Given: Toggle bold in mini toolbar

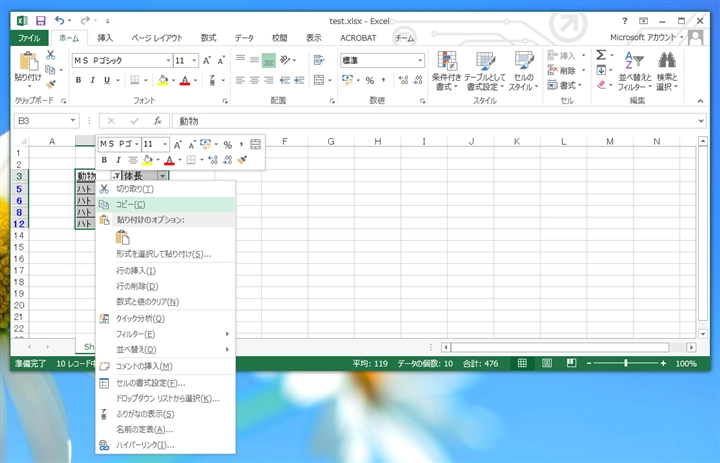Looking at the screenshot, I should tap(104, 160).
